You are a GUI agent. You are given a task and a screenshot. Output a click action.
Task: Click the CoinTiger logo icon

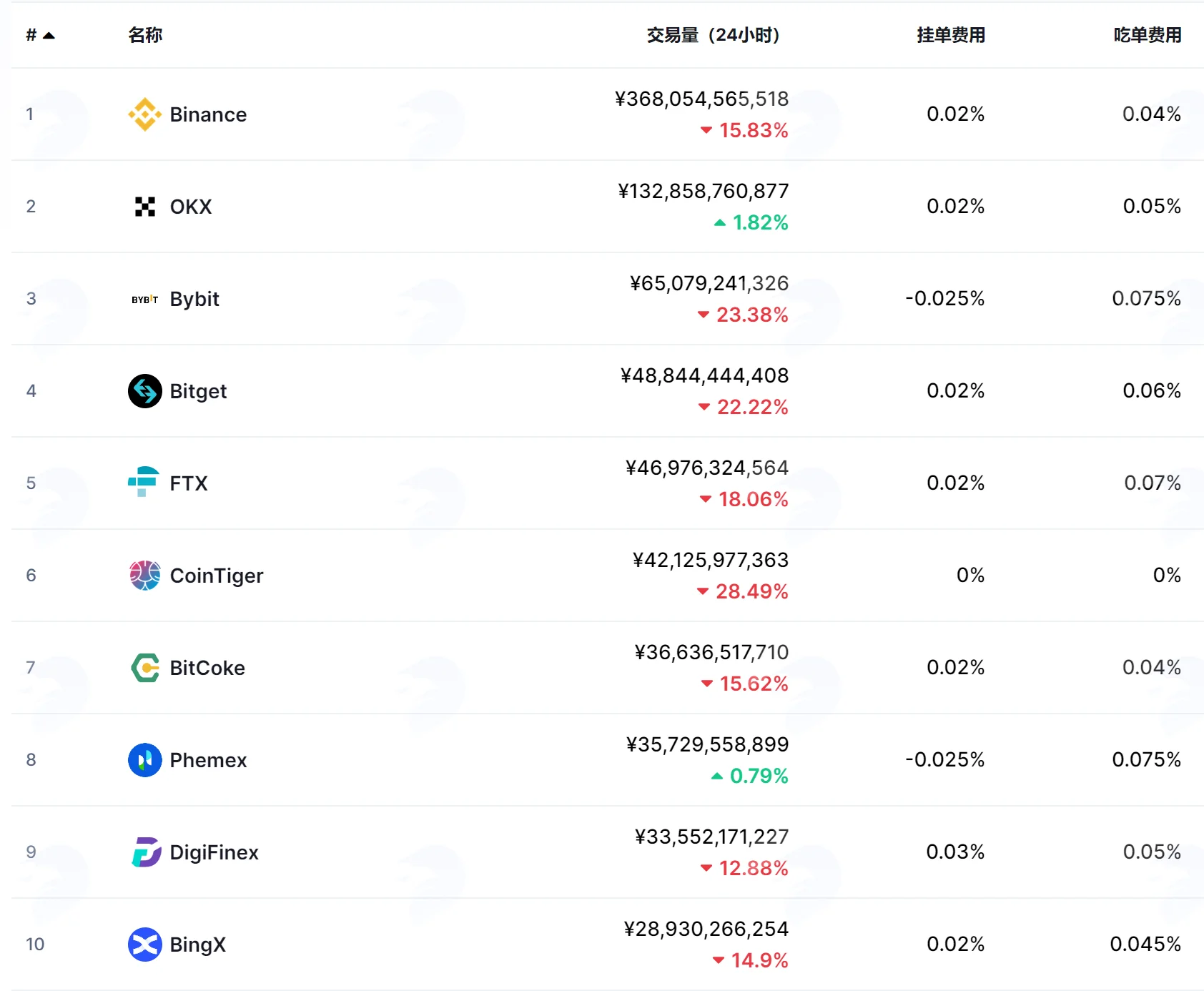145,576
